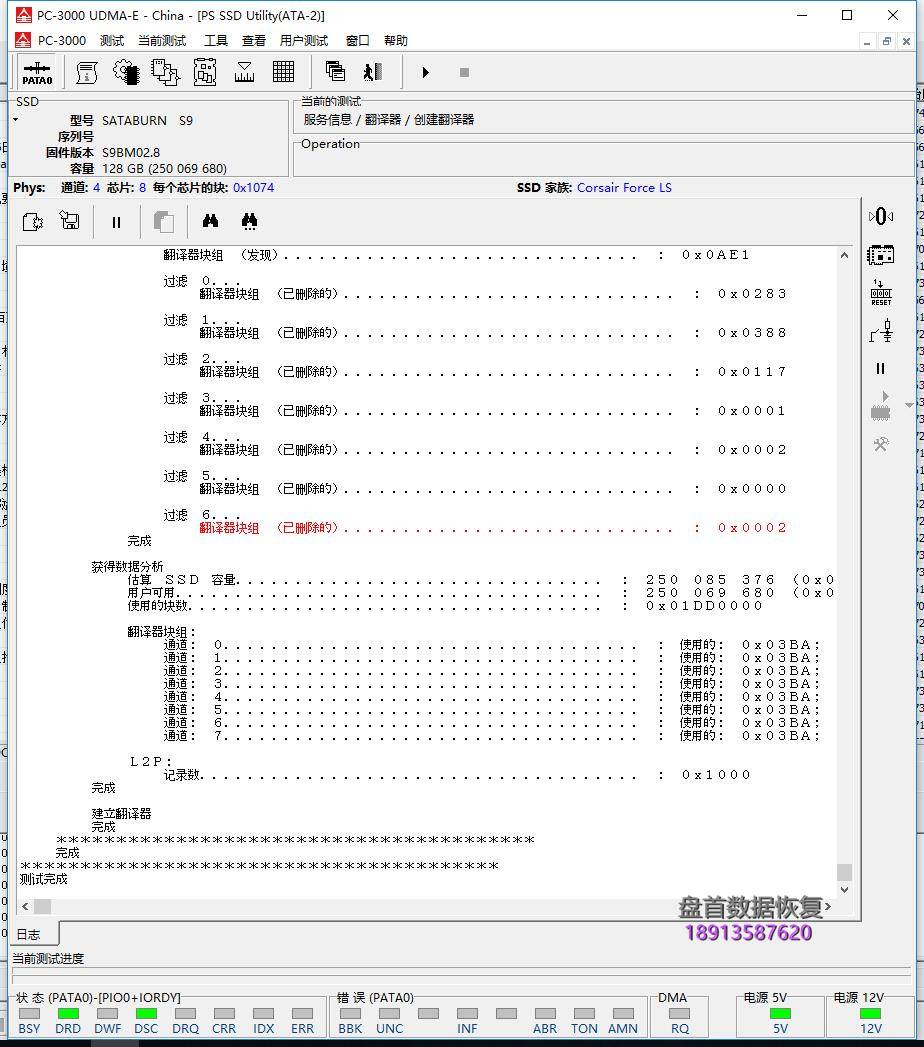
Task: Click the DRD status indicator
Action: click(x=68, y=1014)
